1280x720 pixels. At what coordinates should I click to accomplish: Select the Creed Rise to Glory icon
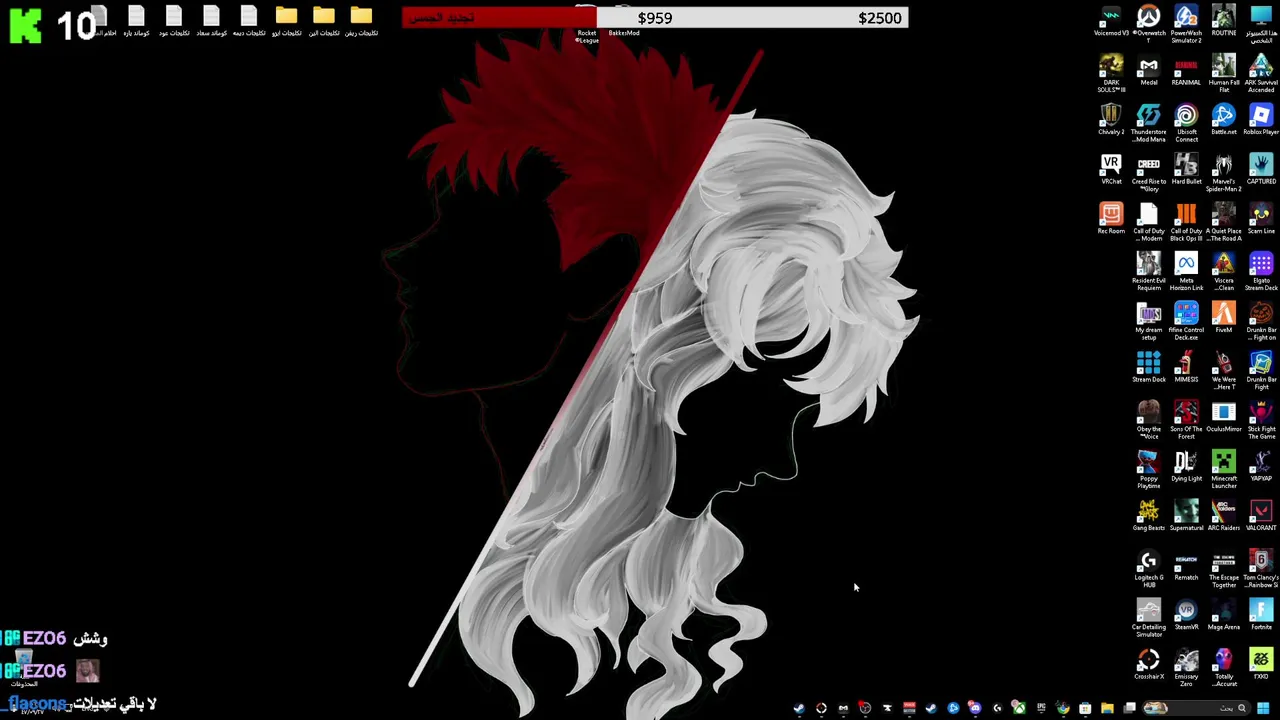1148,172
